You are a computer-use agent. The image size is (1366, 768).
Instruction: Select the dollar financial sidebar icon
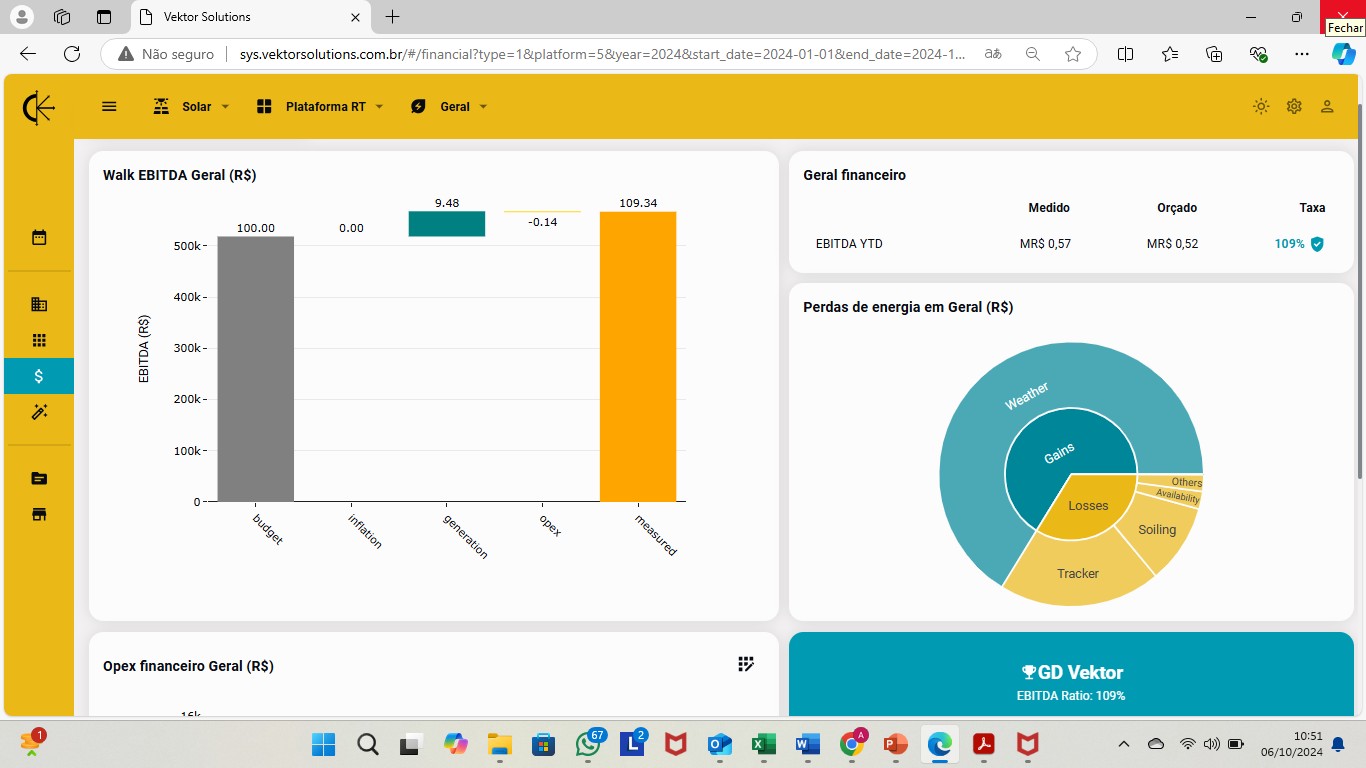coord(39,376)
